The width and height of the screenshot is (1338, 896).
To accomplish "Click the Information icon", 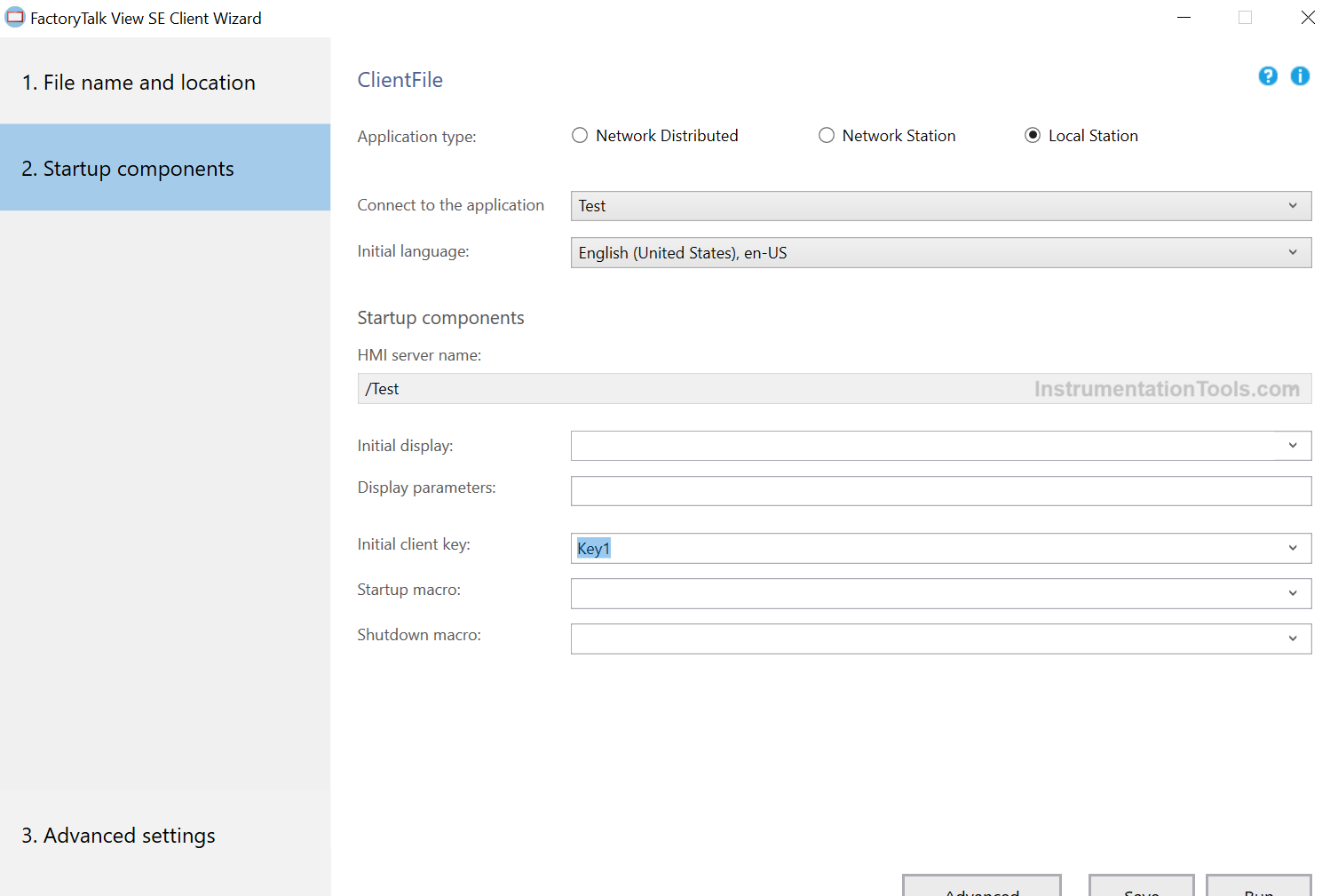I will click(x=1300, y=76).
